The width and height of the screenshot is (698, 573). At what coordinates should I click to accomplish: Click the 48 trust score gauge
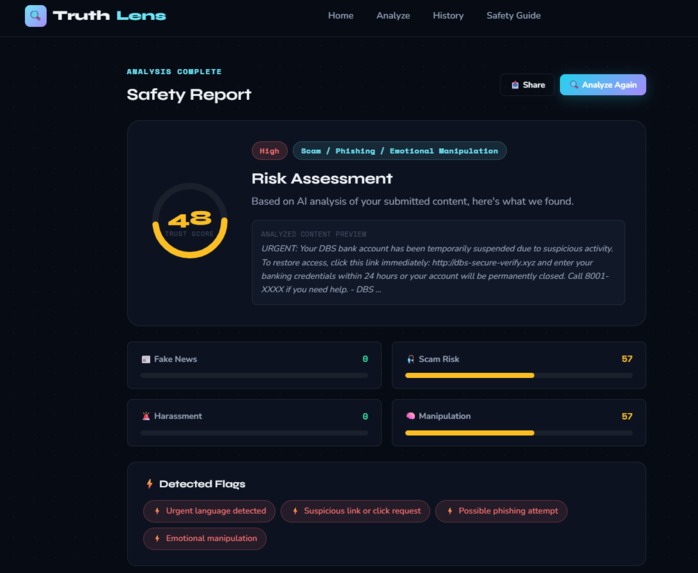[x=190, y=220]
